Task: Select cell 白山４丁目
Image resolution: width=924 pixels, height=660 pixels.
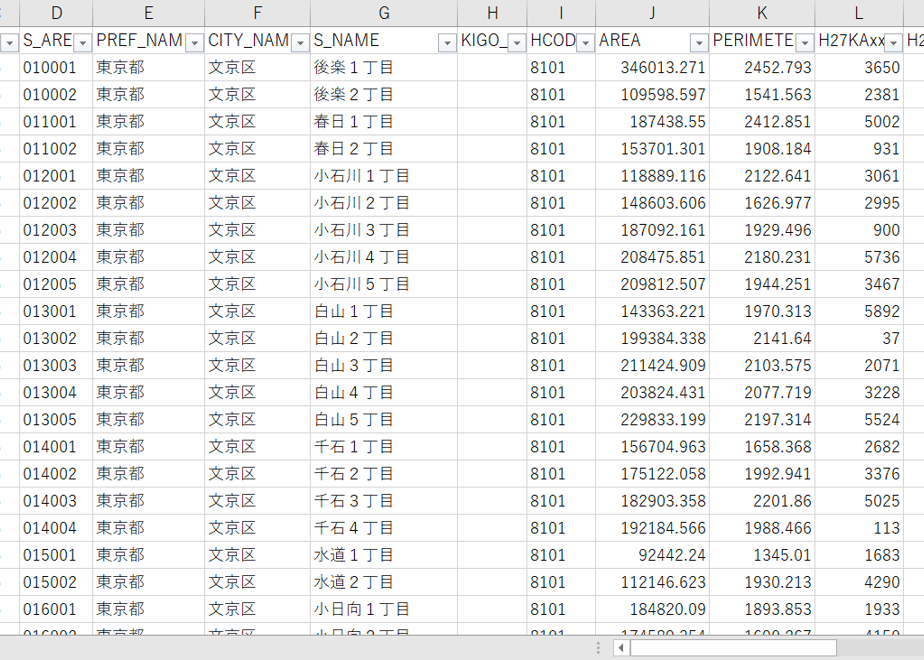Action: pos(384,392)
